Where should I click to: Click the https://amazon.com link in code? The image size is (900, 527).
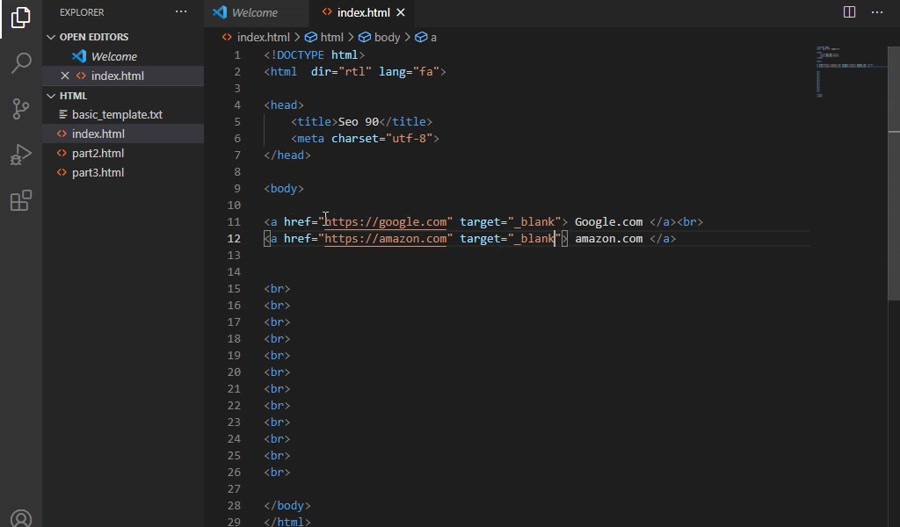click(x=385, y=239)
